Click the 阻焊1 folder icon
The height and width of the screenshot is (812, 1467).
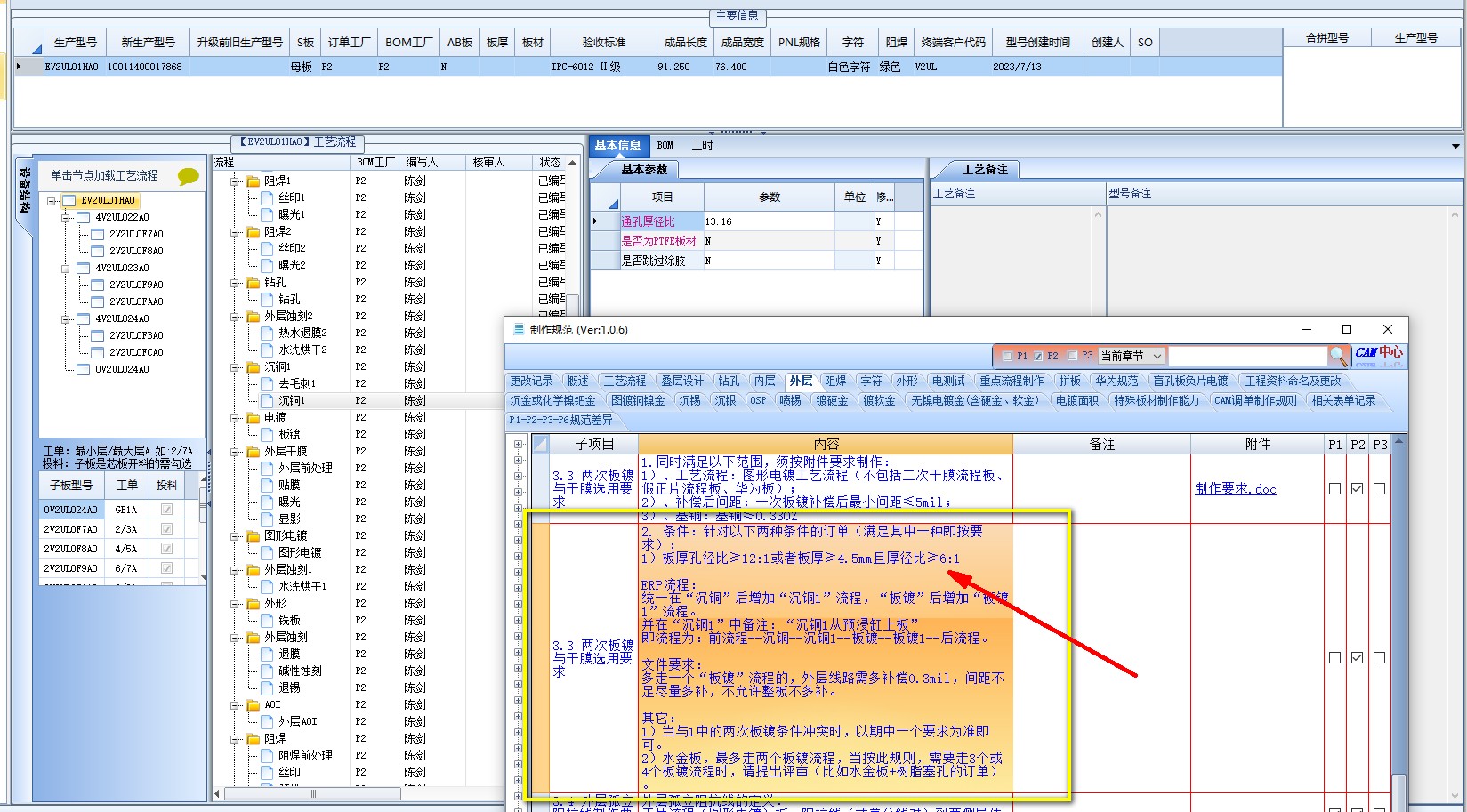coord(253,181)
